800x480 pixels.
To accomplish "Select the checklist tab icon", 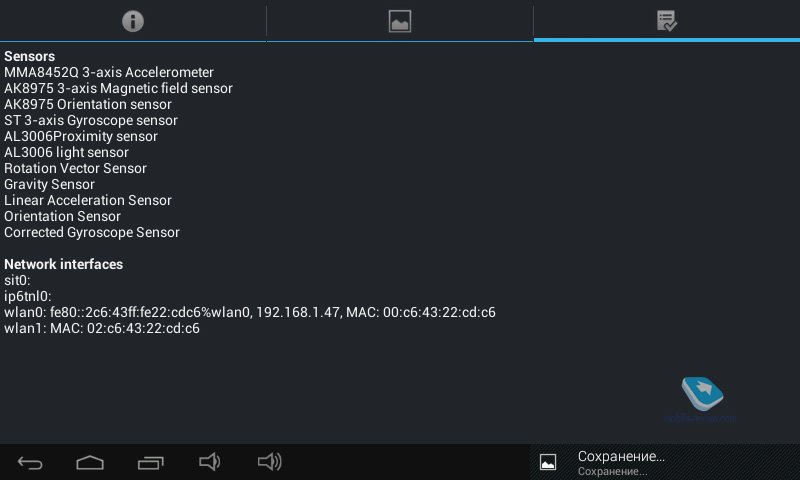I will (666, 21).
